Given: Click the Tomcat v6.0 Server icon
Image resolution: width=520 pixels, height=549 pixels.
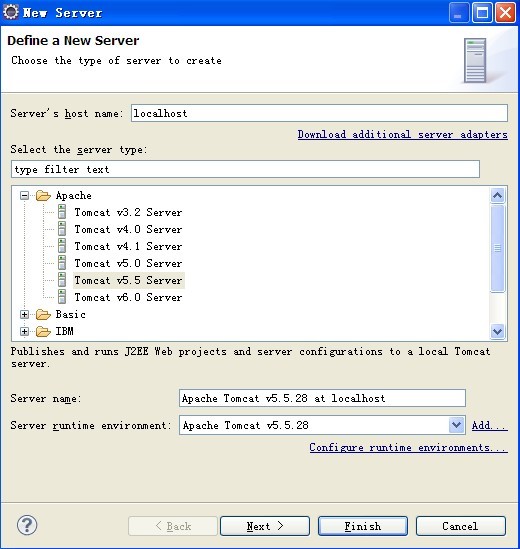Looking at the screenshot, I should (62, 297).
